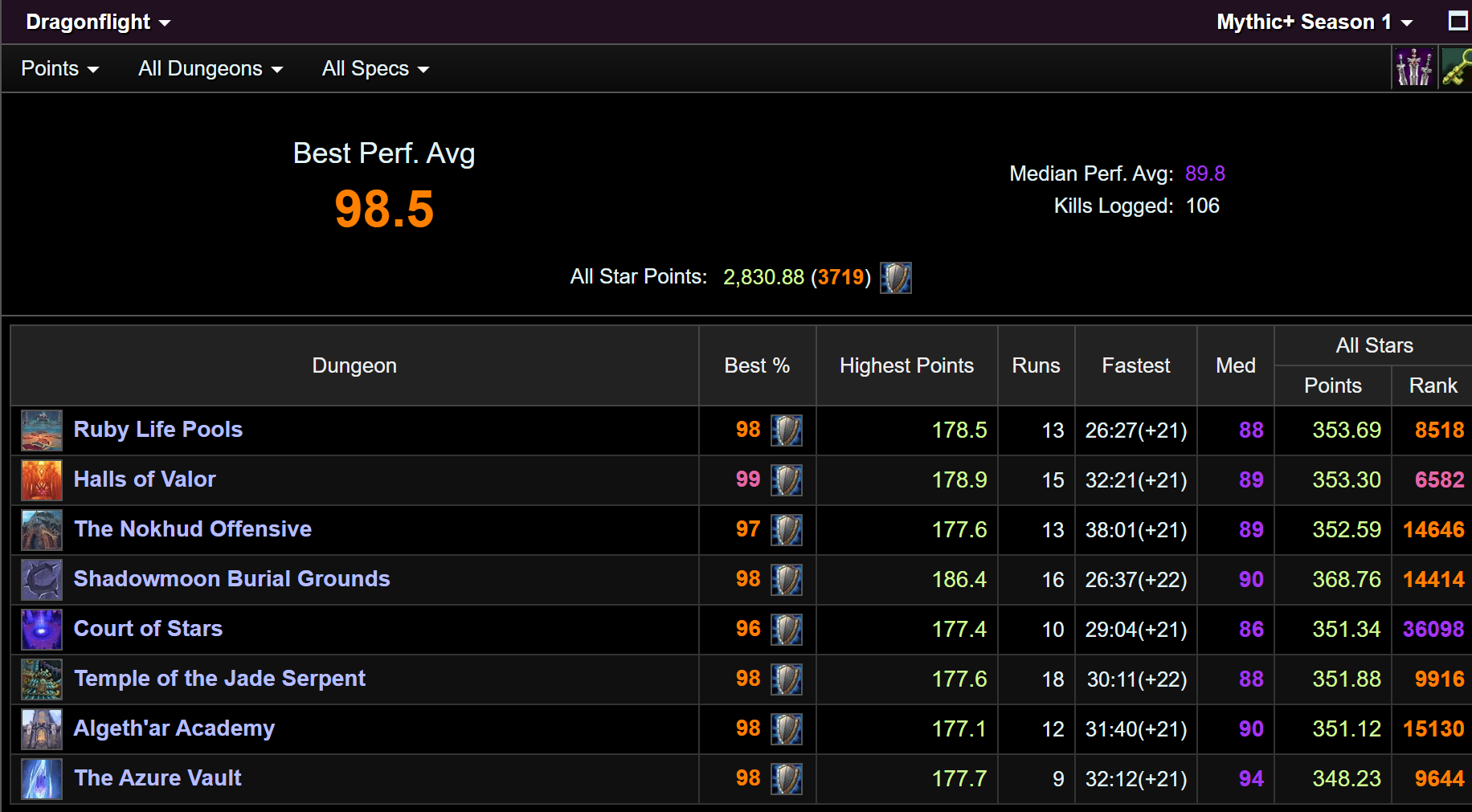The image size is (1472, 812).
Task: Click the Shadowmoon Burial Grounds rank 14414
Action: pos(1433,580)
